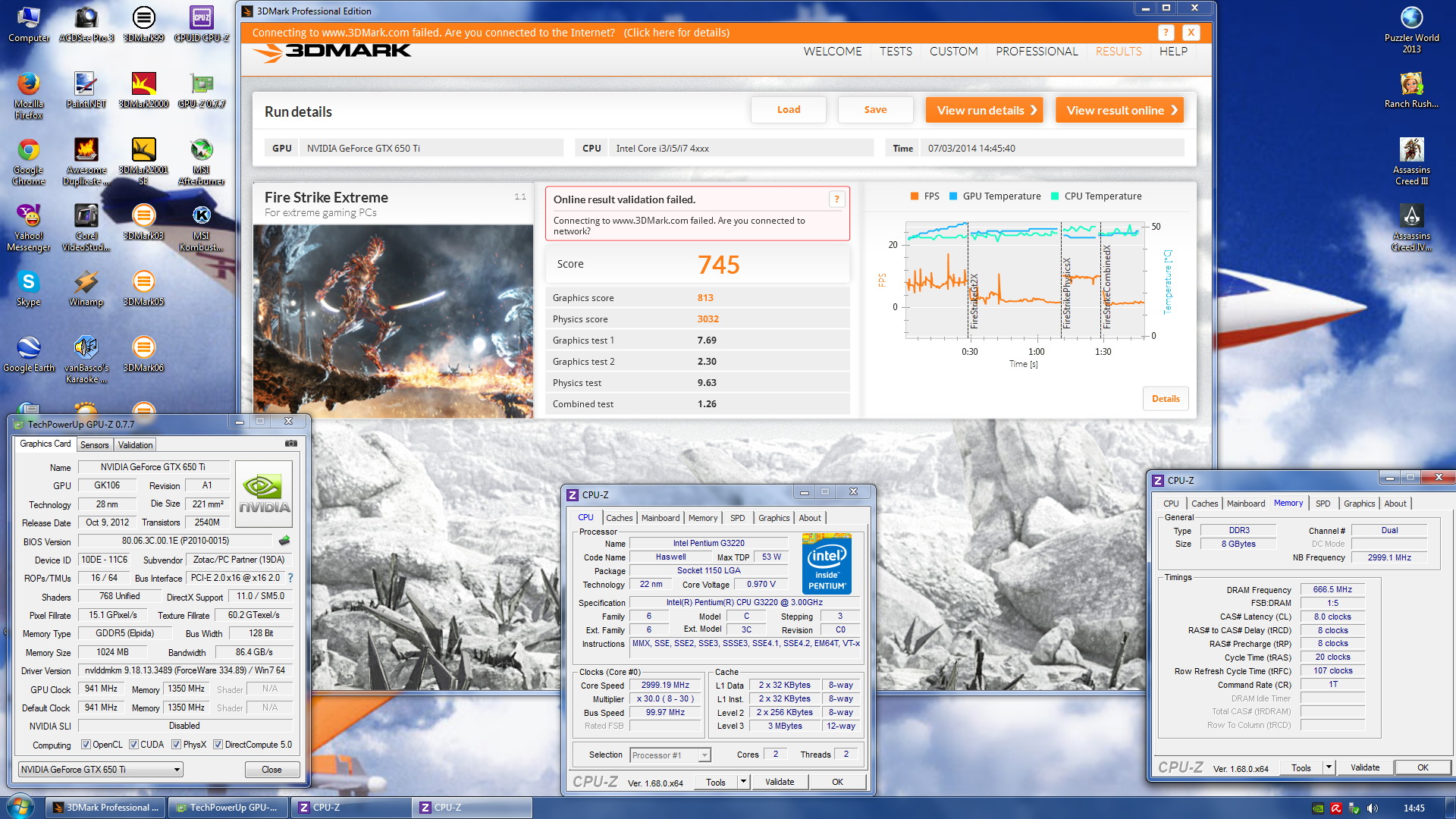Launch ACDSee Pro 3 desktop icon

(x=86, y=24)
